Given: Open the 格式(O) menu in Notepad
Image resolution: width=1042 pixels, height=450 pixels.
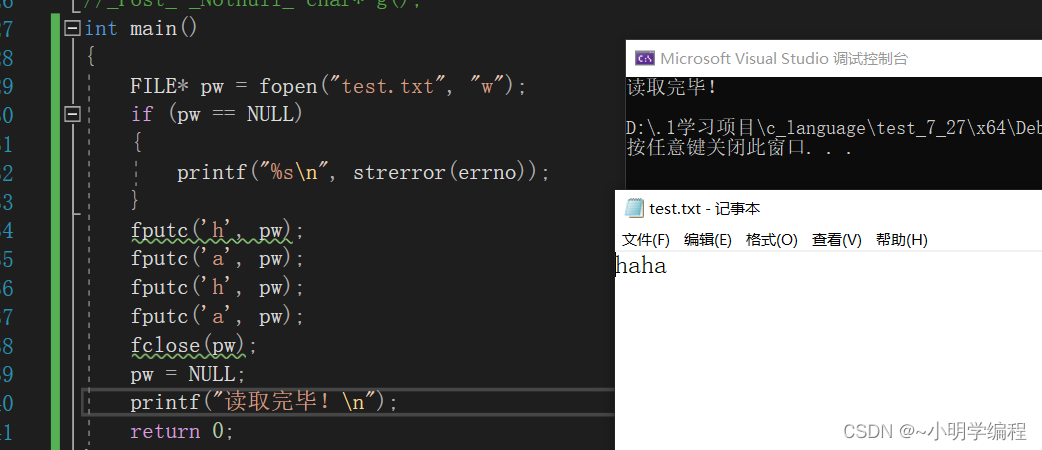Looking at the screenshot, I should pos(772,240).
